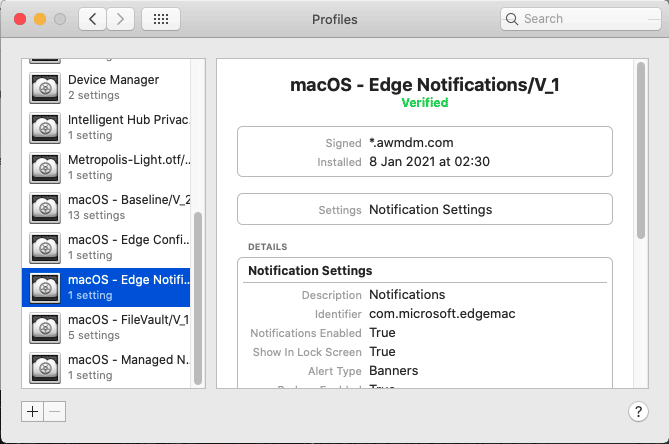The width and height of the screenshot is (669, 444).
Task: Click the details pane scrollbar thumb
Action: tap(641, 150)
